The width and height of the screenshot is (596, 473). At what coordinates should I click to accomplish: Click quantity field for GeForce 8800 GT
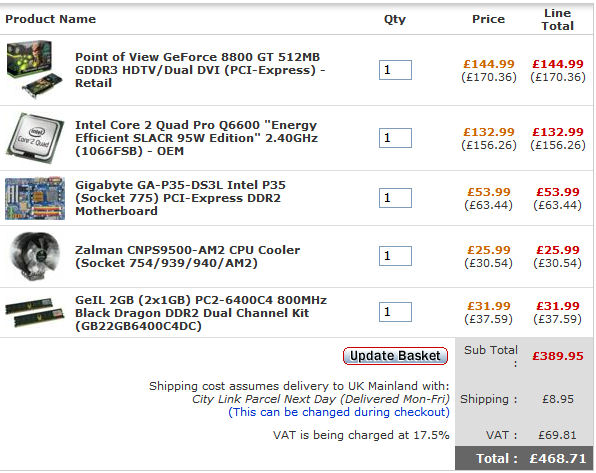pos(395,70)
